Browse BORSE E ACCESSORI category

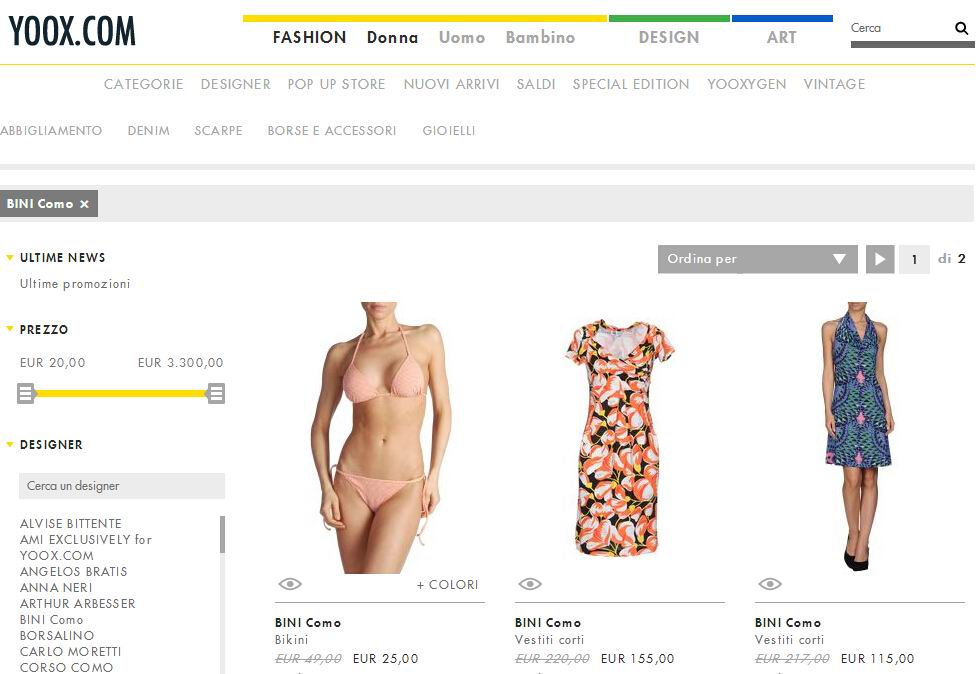pos(332,131)
